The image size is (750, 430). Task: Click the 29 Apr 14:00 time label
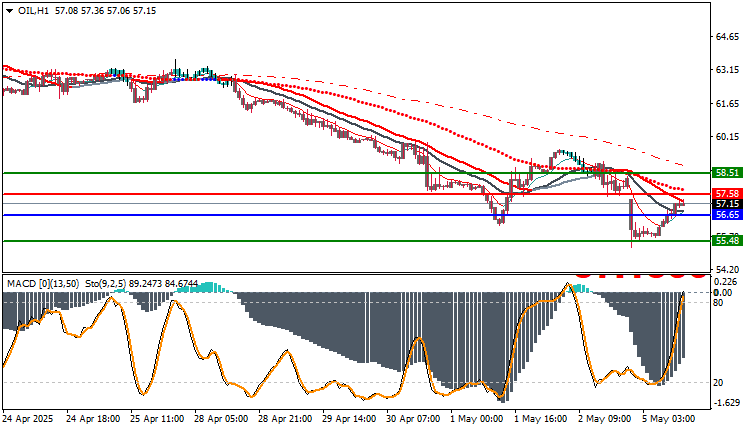pyautogui.click(x=349, y=419)
